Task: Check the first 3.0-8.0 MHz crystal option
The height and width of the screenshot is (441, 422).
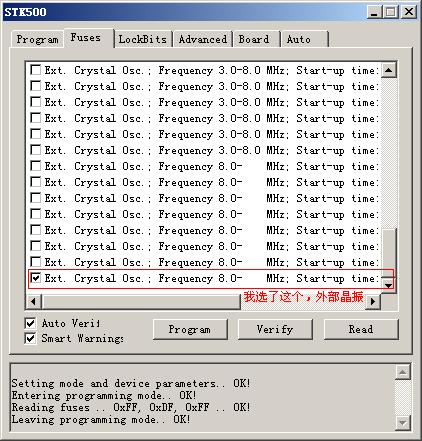Action: (35, 70)
